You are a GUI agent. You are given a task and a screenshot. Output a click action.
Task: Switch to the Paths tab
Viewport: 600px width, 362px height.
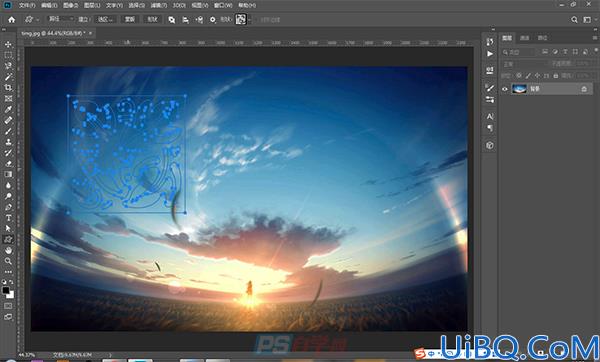pos(542,38)
